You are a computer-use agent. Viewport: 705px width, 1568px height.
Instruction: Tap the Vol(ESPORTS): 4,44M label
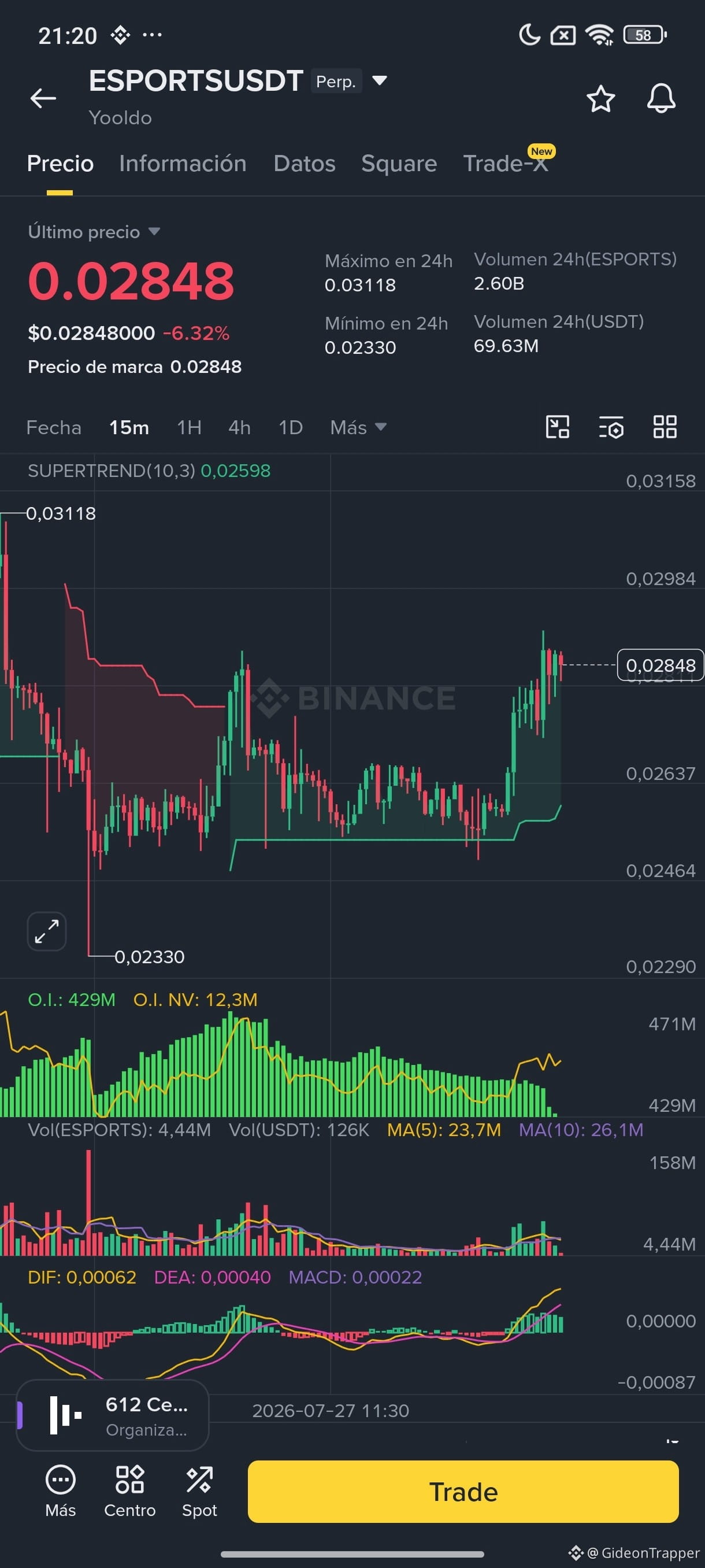coord(119,1130)
